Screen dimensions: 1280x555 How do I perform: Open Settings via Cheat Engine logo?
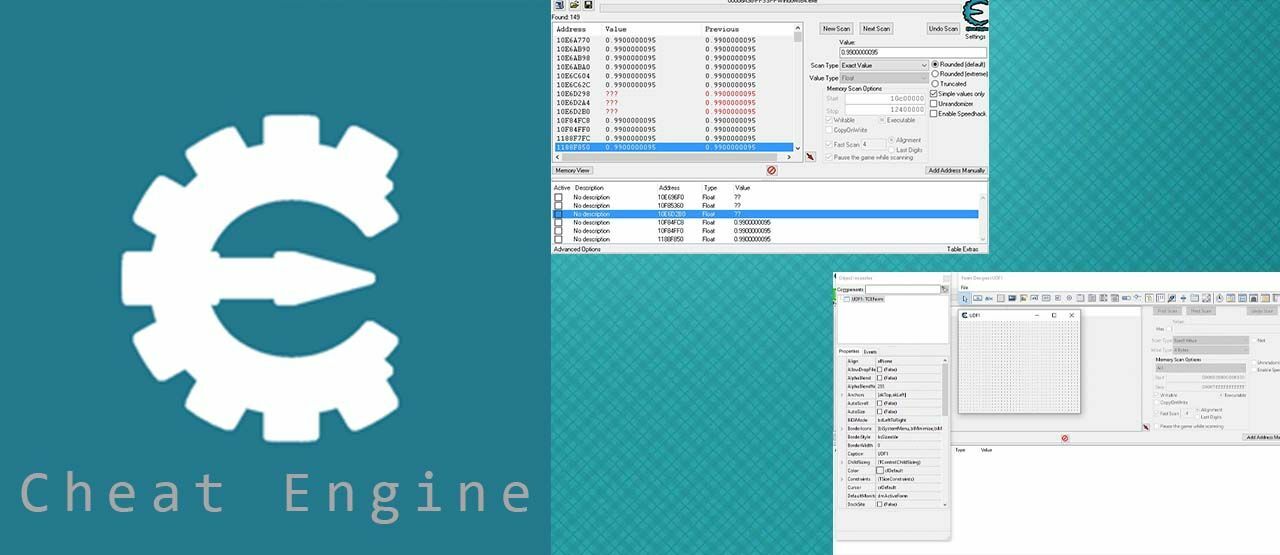pos(975,18)
